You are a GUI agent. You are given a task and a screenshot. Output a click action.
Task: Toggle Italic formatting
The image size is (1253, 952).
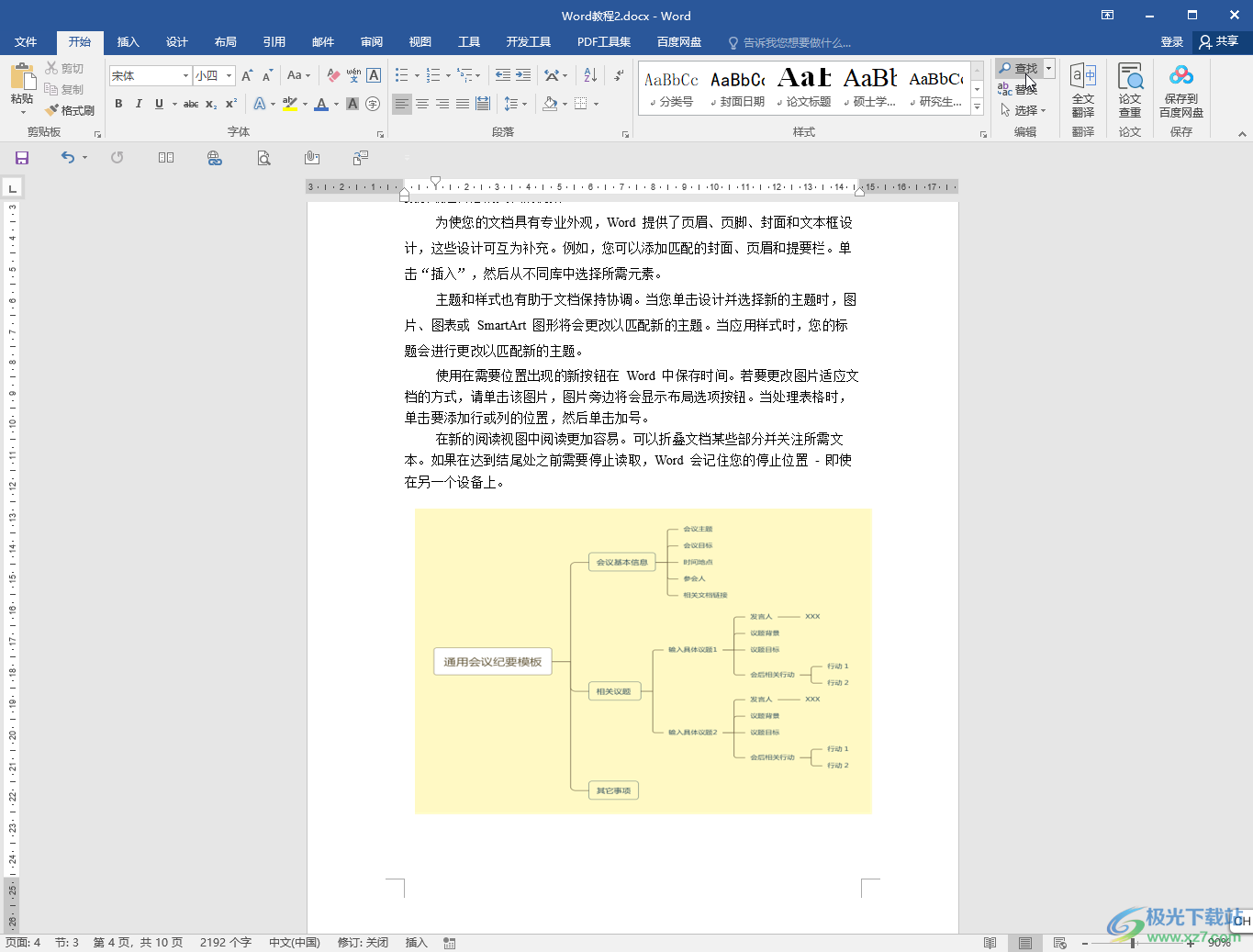click(x=139, y=104)
